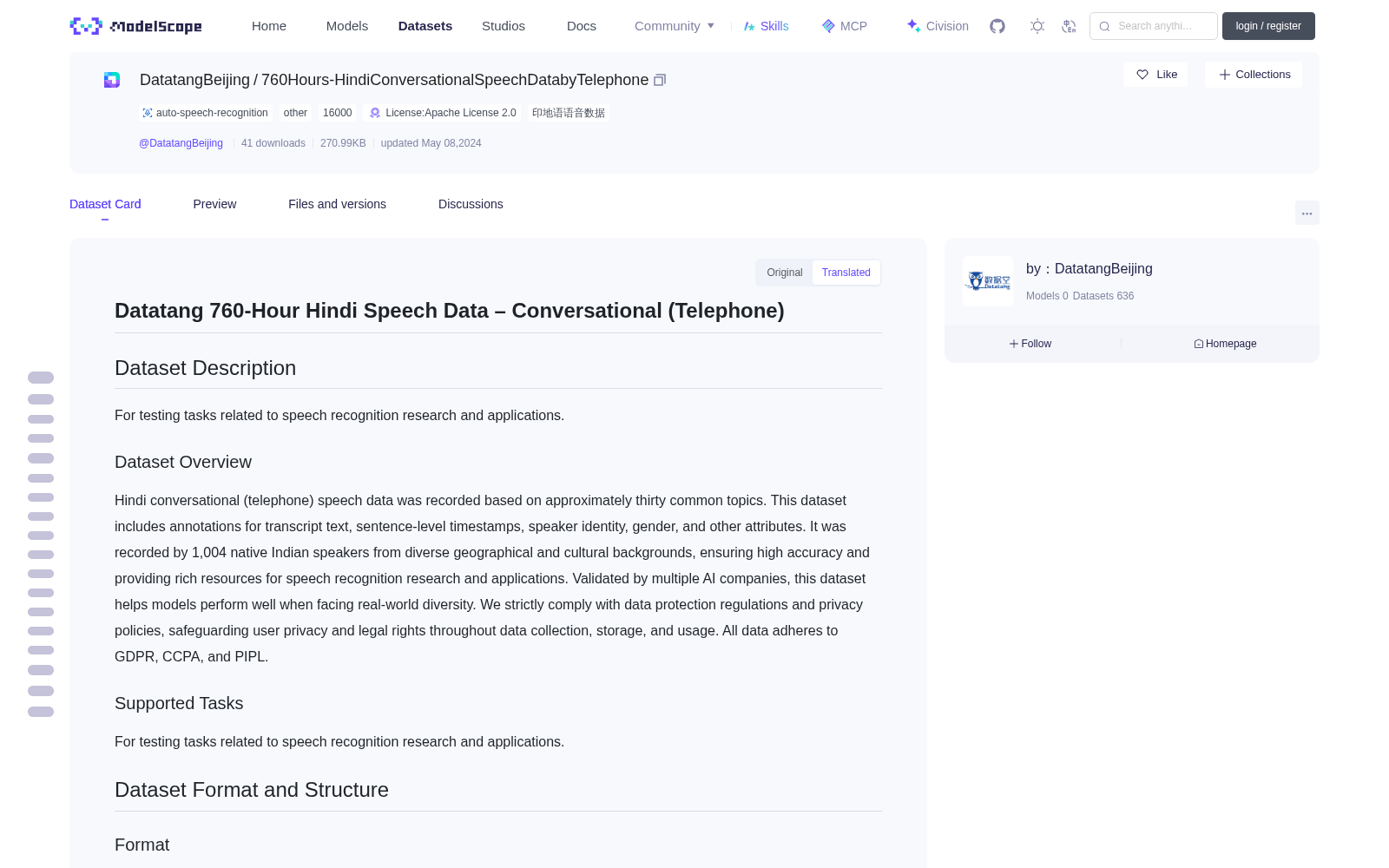Click the License:Apache License 2.0 tag
The height and width of the screenshot is (868, 1389).
coord(443,113)
